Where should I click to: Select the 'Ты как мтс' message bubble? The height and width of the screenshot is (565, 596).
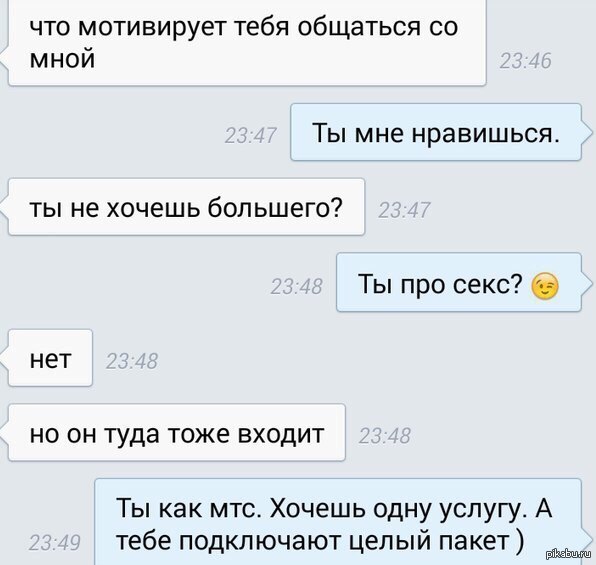338,522
